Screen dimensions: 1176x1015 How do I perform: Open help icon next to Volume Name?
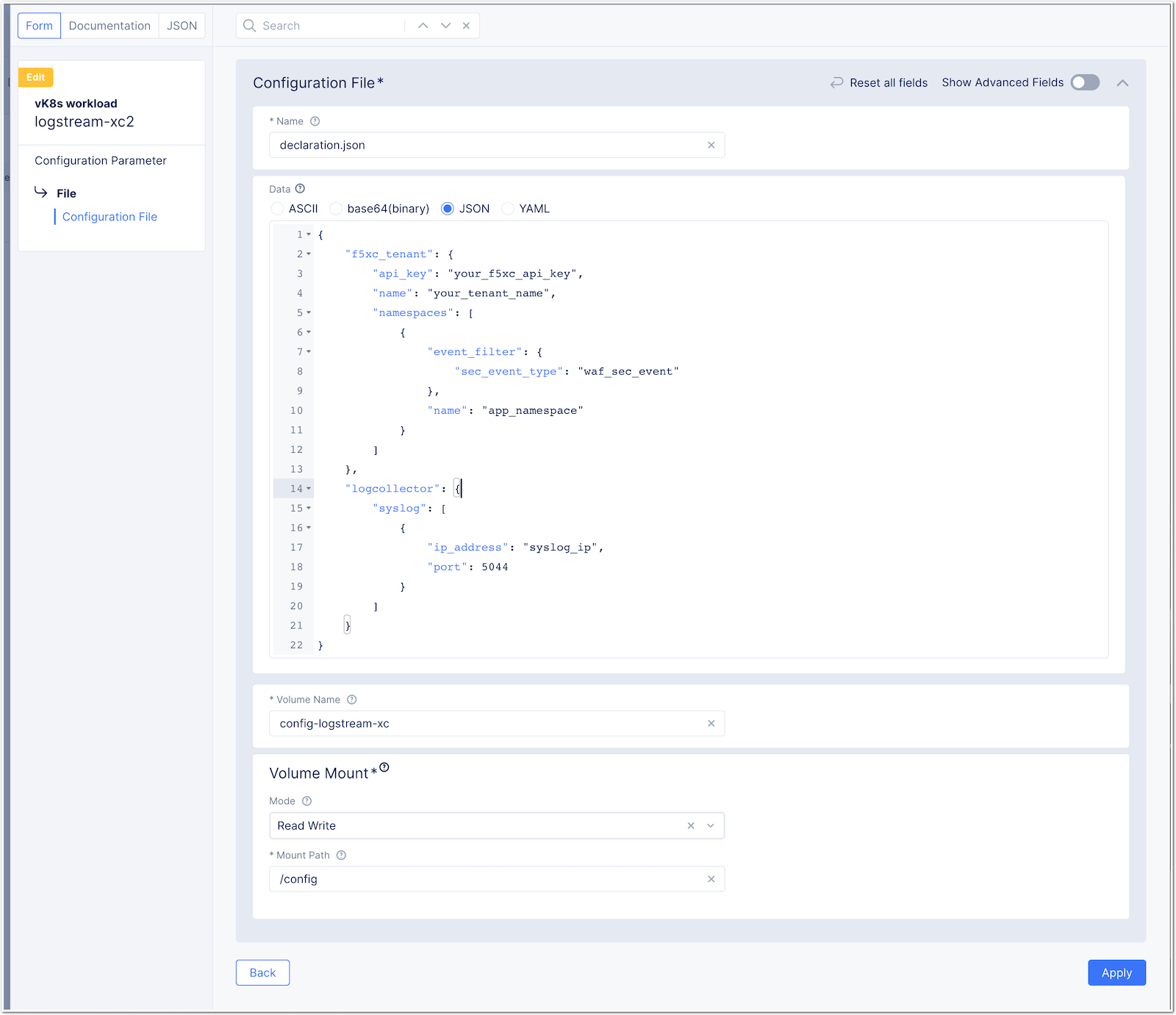pyautogui.click(x=351, y=700)
